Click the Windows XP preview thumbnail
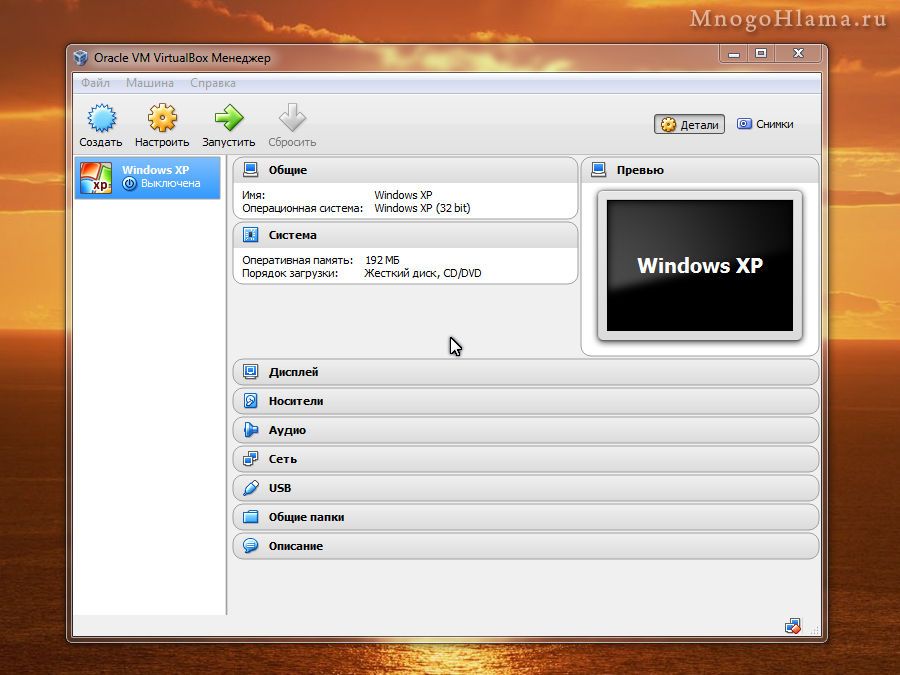The image size is (900, 675). pyautogui.click(x=700, y=265)
